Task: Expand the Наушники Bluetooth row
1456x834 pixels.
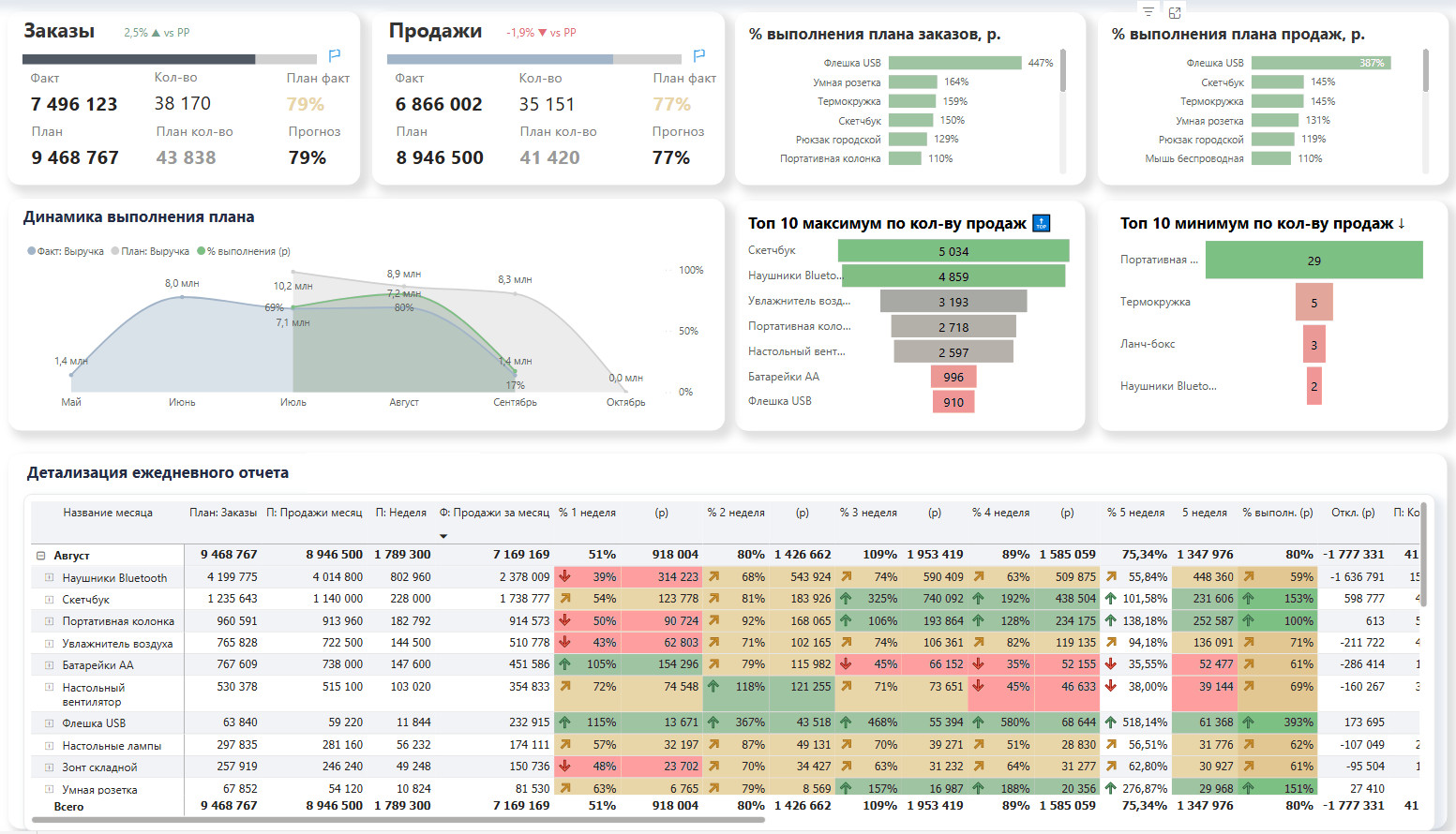Action: 50,577
